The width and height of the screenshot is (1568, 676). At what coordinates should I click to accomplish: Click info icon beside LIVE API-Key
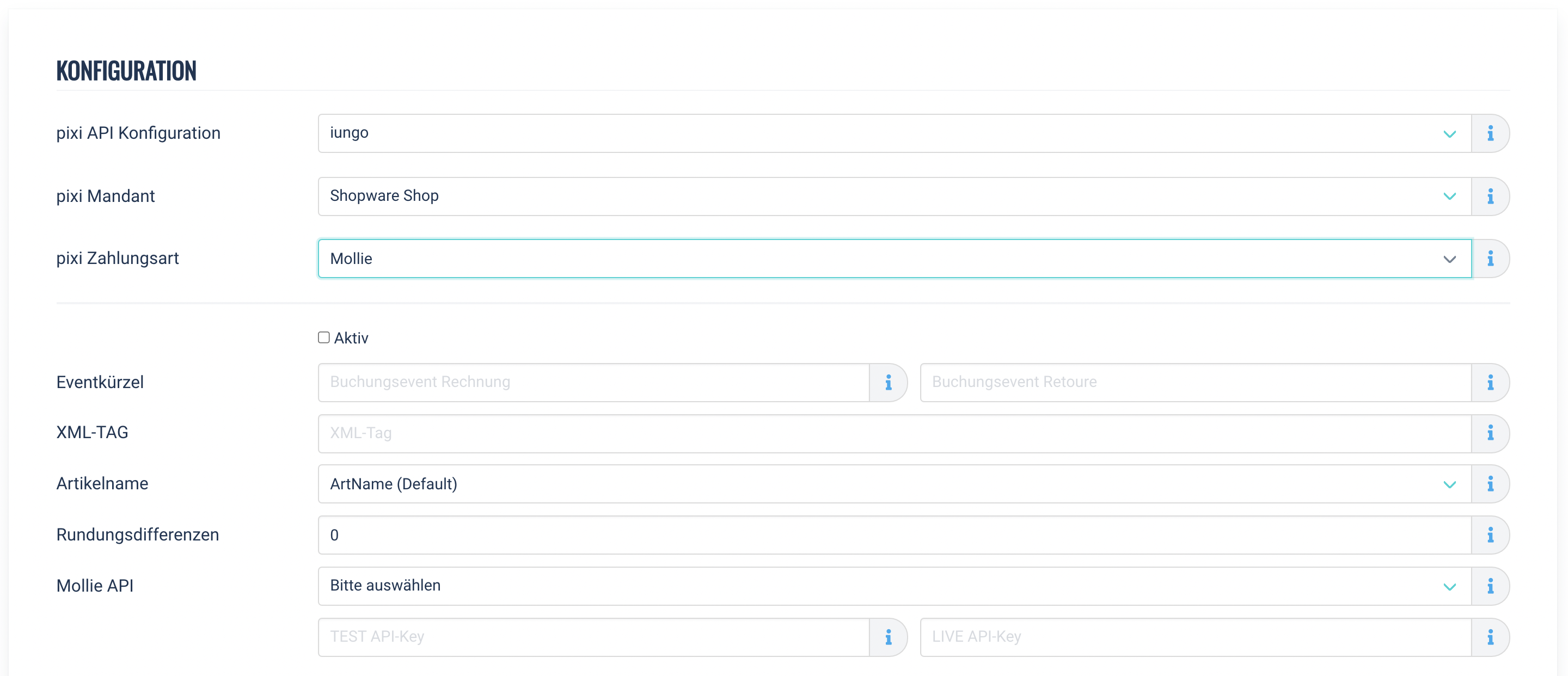point(1490,638)
